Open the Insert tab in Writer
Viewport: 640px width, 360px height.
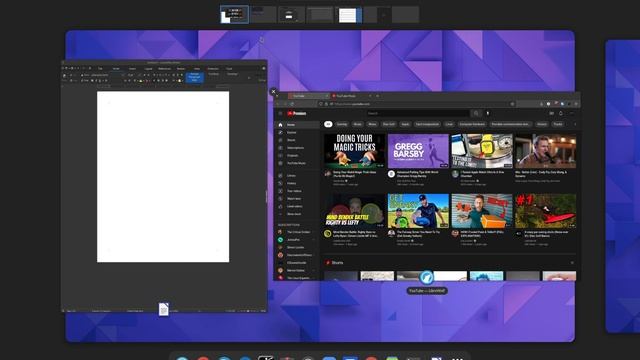click(x=132, y=69)
